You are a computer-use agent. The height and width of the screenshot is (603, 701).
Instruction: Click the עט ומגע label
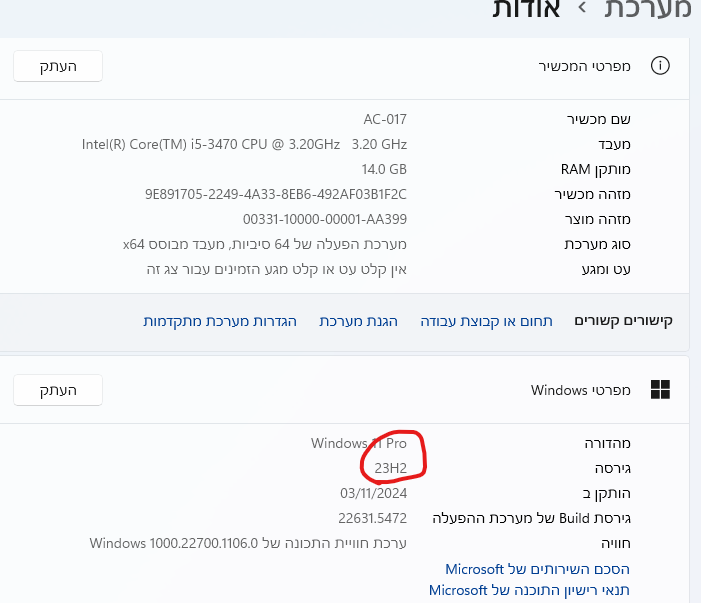(x=606, y=270)
